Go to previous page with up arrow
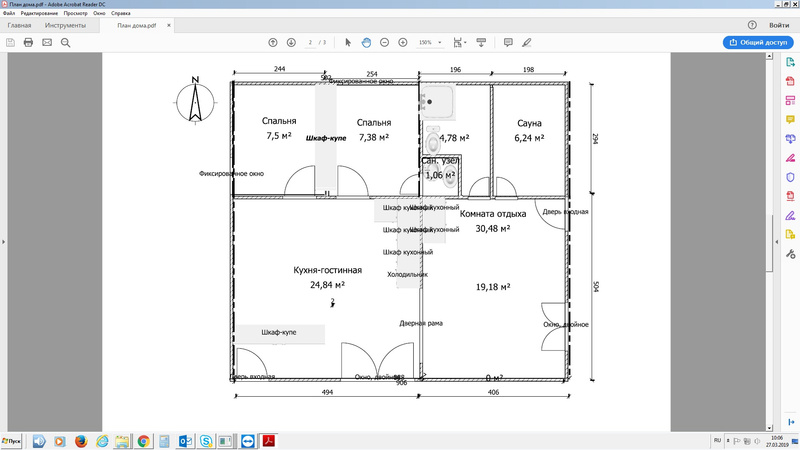 pos(273,43)
